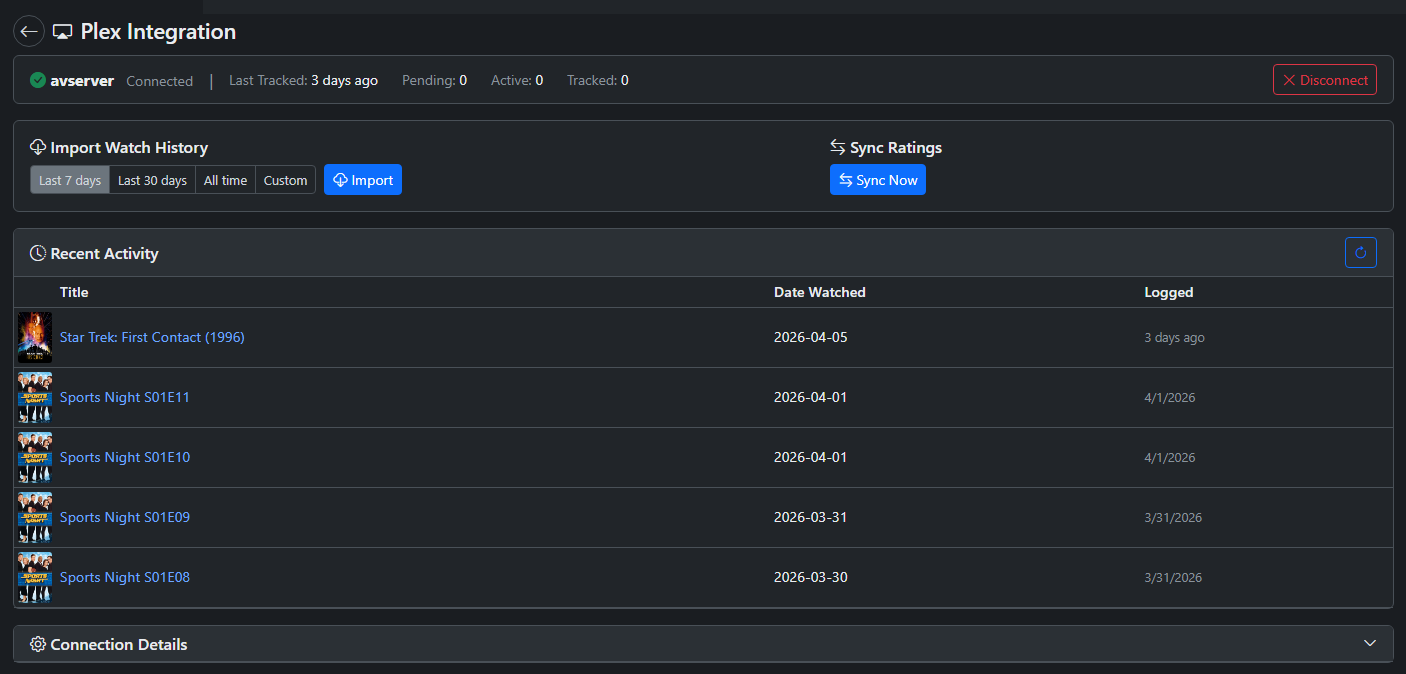Image resolution: width=1406 pixels, height=674 pixels.
Task: Click the Import button
Action: point(362,180)
